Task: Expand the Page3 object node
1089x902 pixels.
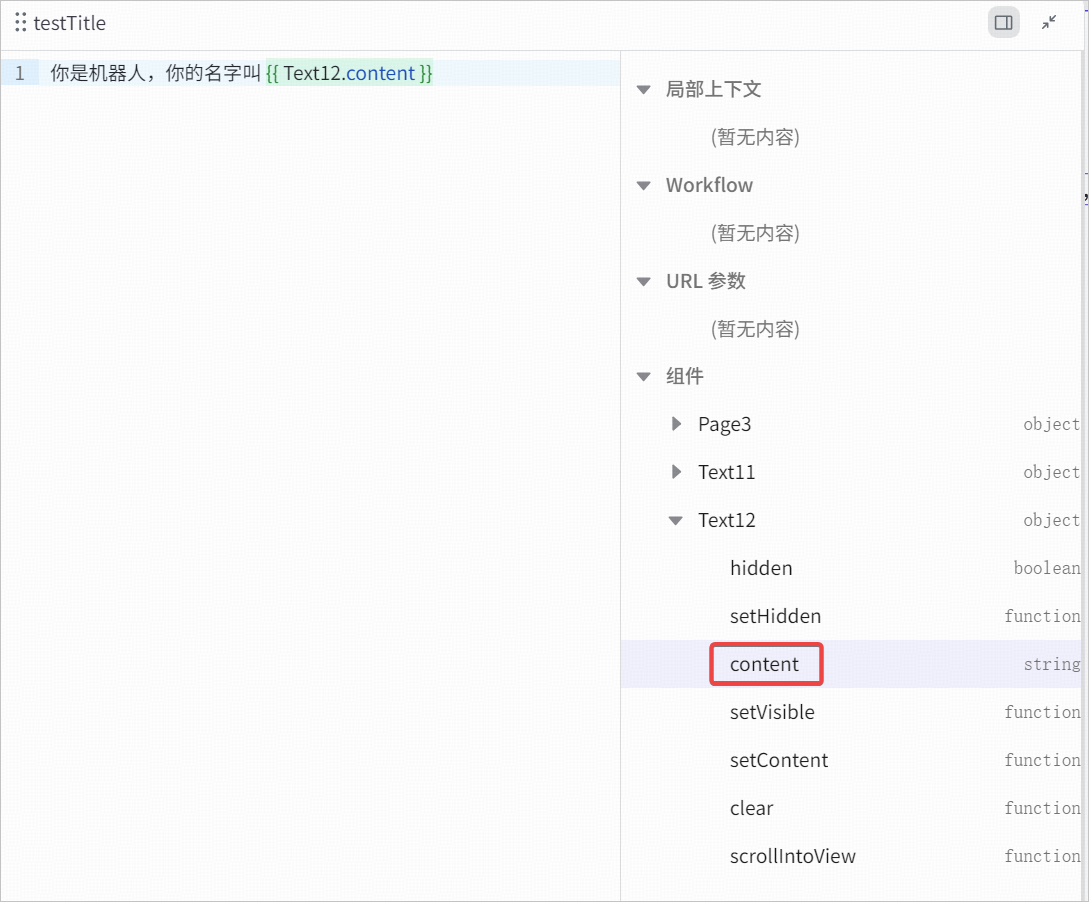Action: (676, 424)
